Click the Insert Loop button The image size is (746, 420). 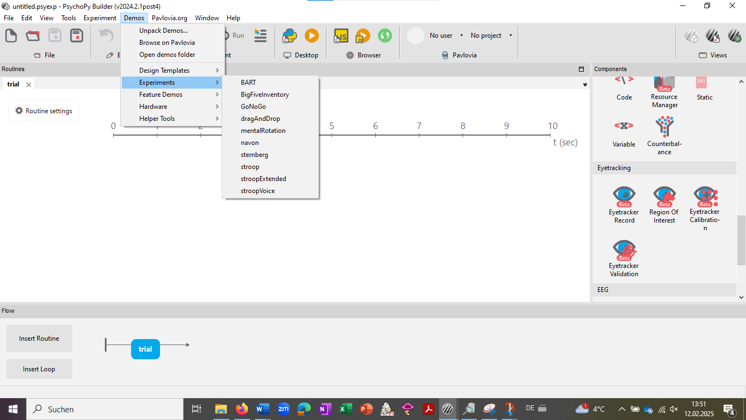point(39,369)
